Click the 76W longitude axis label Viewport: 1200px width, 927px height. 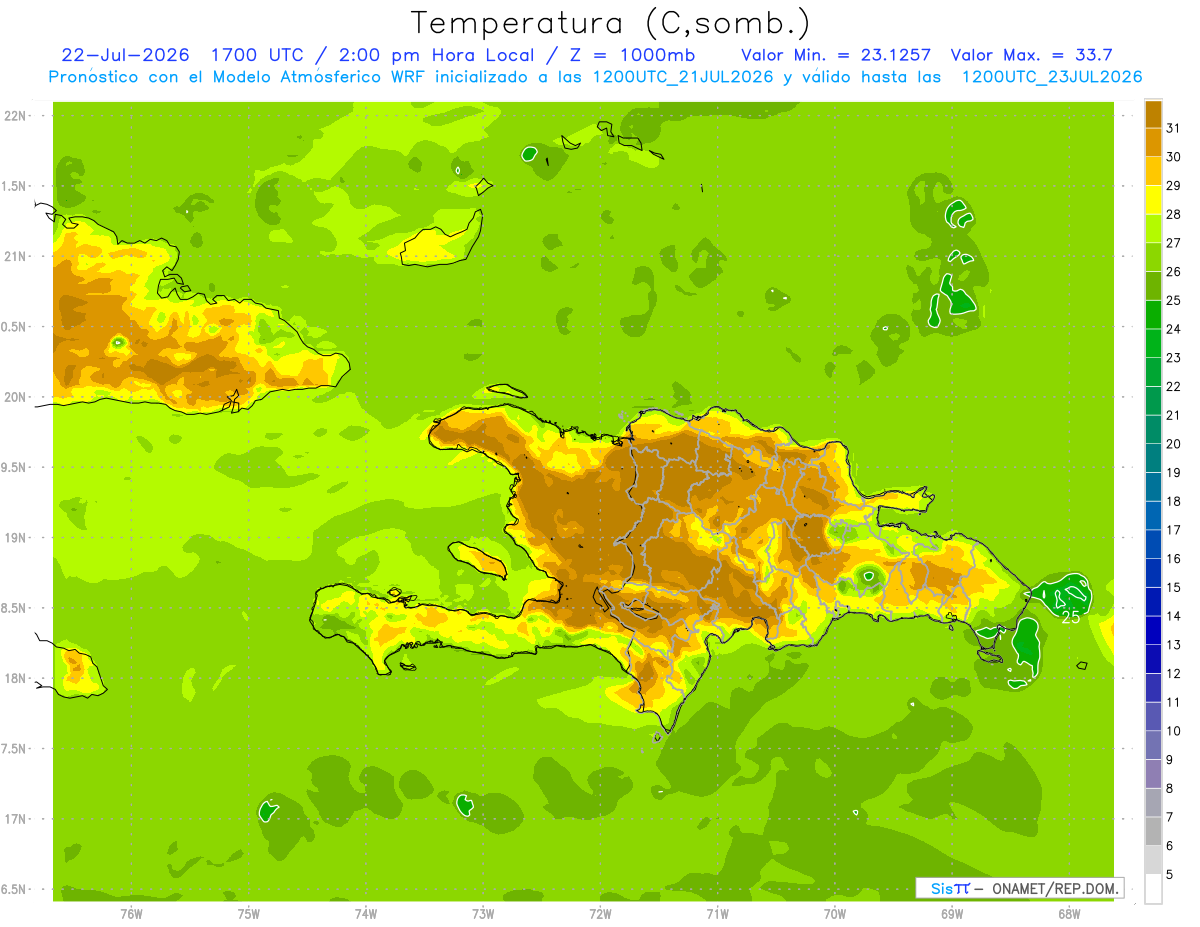click(x=131, y=913)
